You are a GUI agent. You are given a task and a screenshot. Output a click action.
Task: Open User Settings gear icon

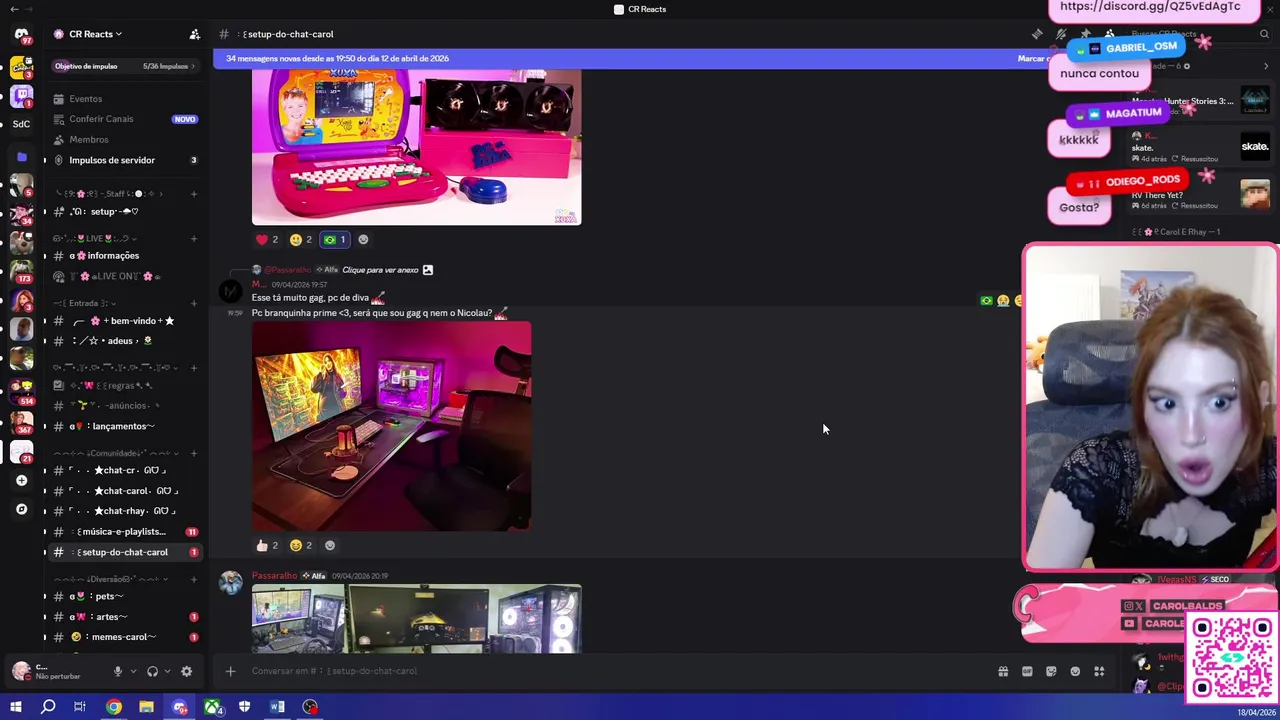186,671
